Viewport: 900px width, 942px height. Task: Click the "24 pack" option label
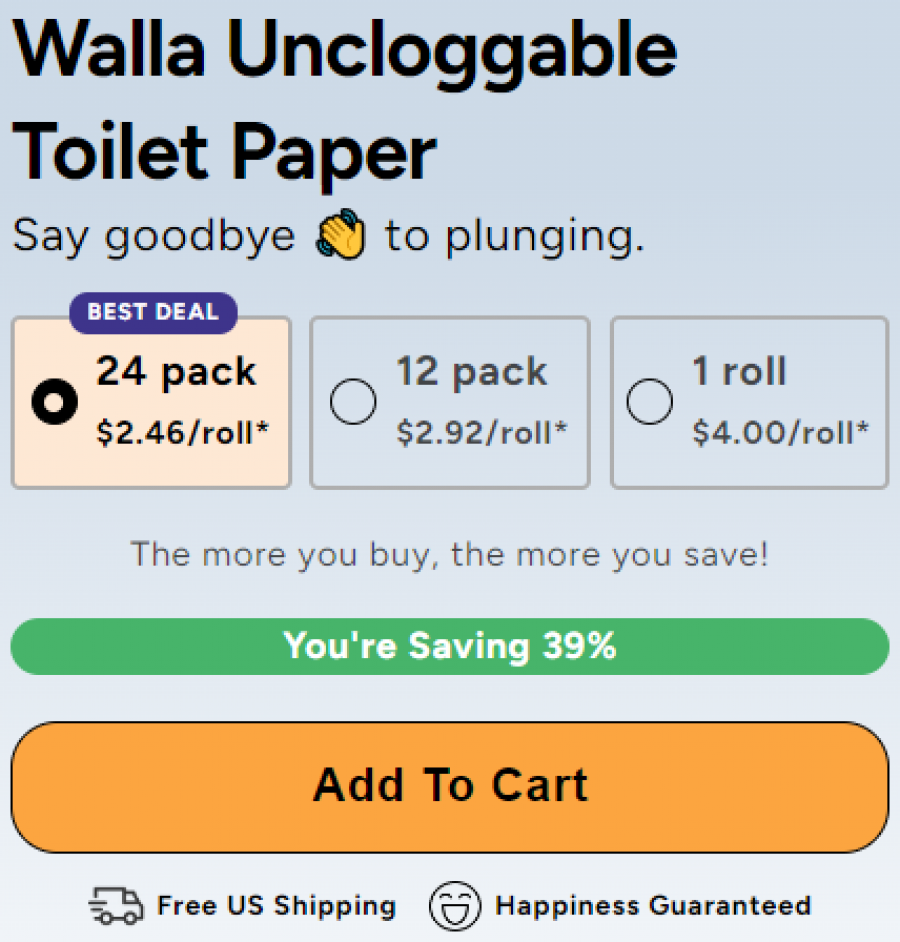pyautogui.click(x=176, y=372)
